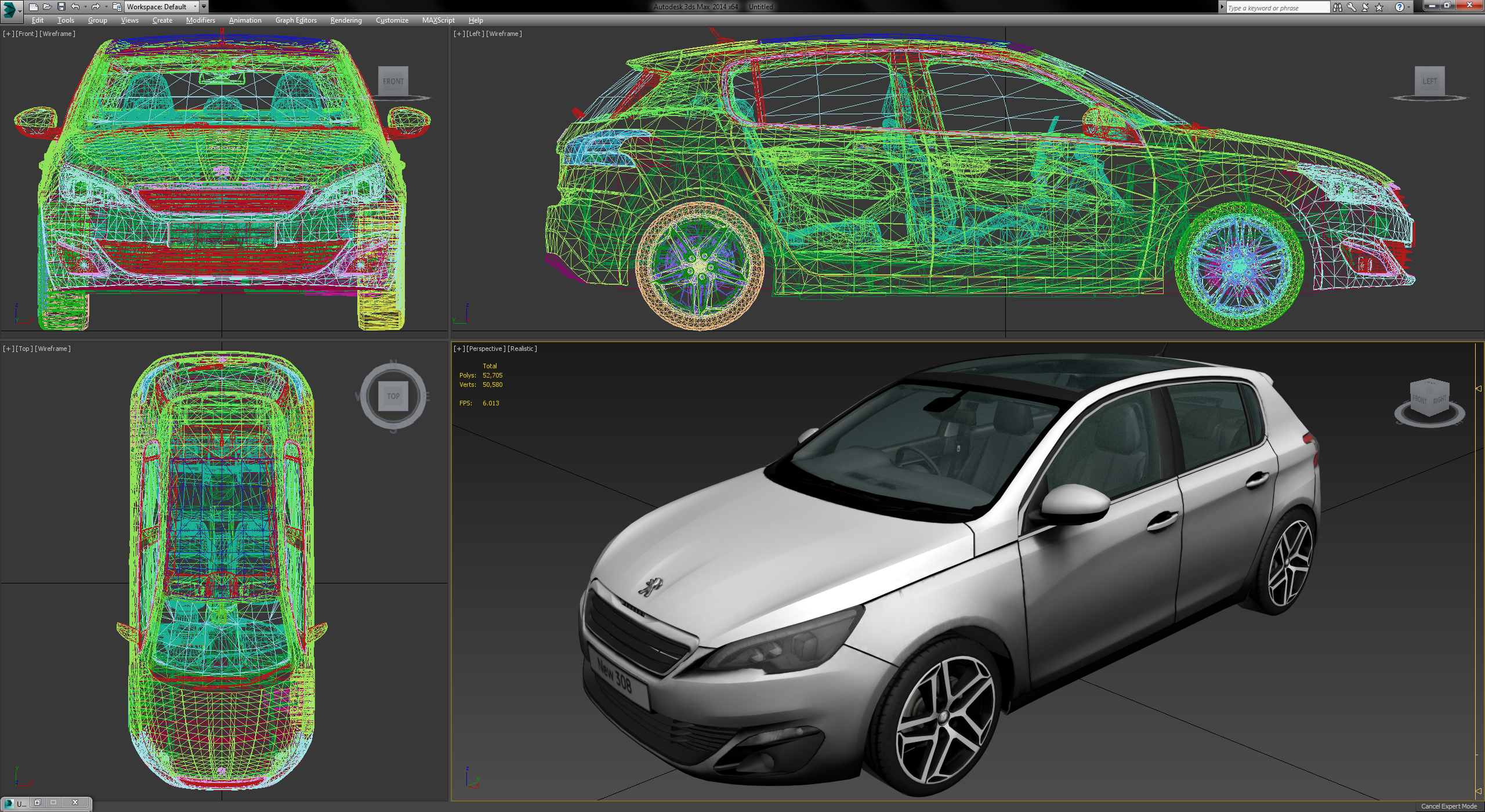Image resolution: width=1485 pixels, height=812 pixels.
Task: Click the 3ds Max application menu logo
Action: point(8,7)
